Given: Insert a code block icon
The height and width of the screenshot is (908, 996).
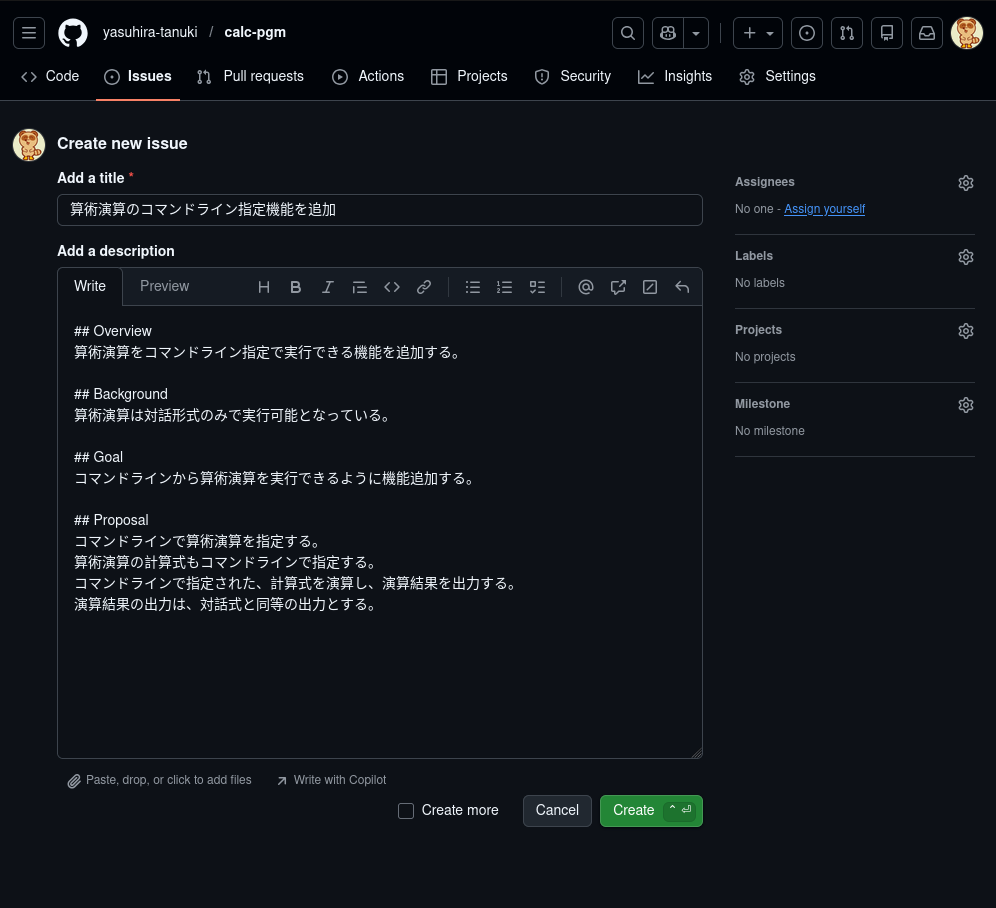Looking at the screenshot, I should click(x=392, y=287).
